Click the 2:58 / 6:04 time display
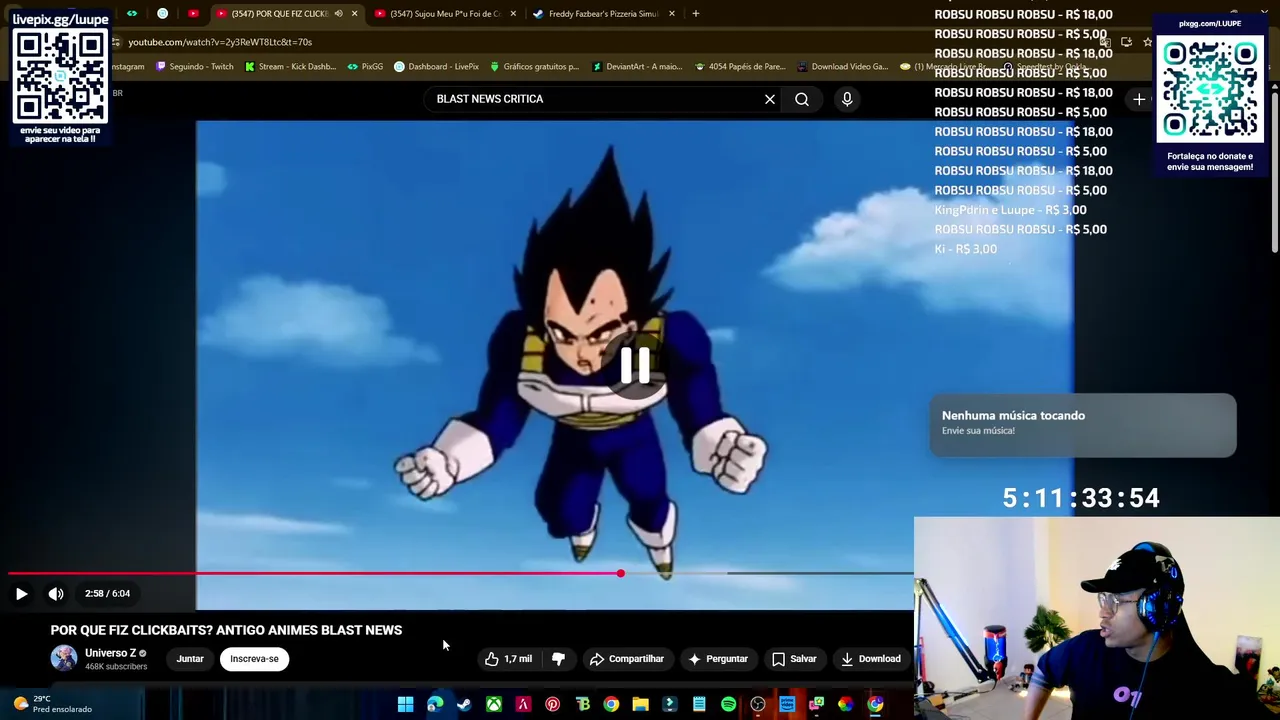The height and width of the screenshot is (720, 1280). 107,594
